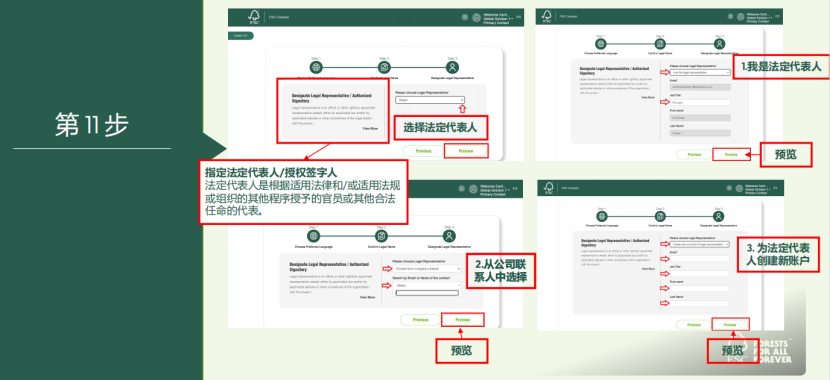Switch EN language selector in bottom-left screenshot
The width and height of the screenshot is (830, 380).
(515, 188)
